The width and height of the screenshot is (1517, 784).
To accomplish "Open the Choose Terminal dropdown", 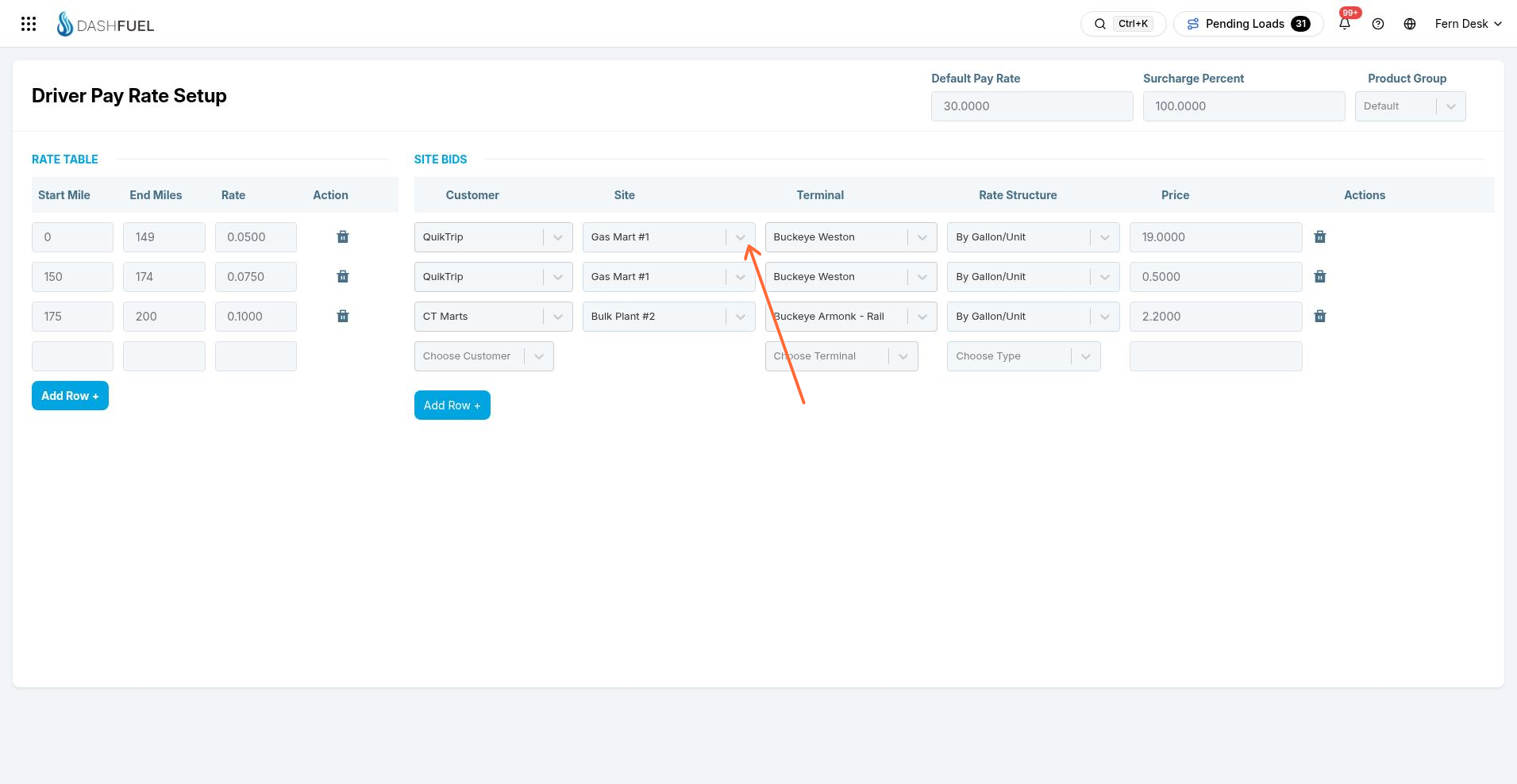I will pos(841,356).
